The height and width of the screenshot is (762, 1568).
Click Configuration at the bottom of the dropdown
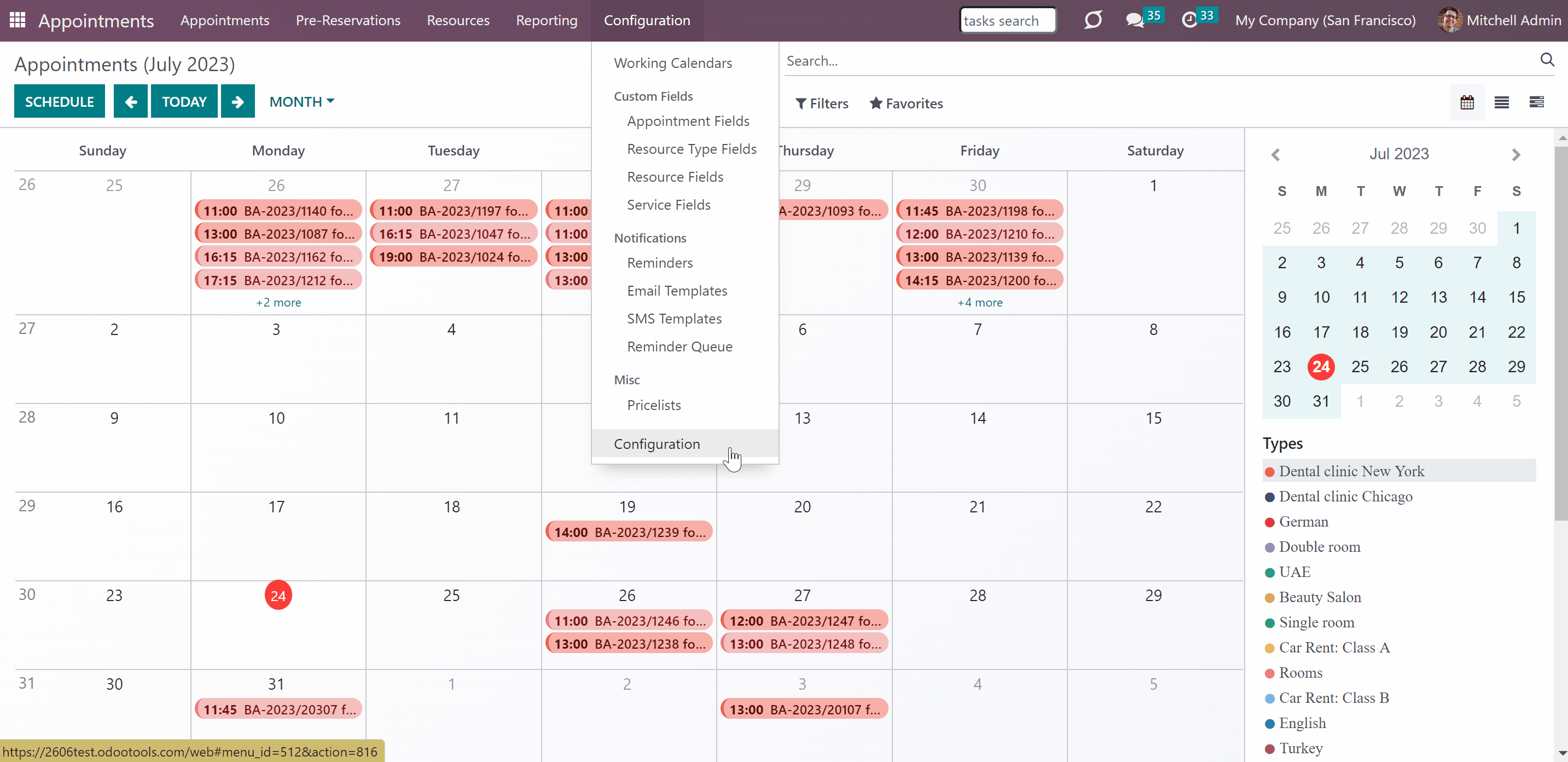coord(685,444)
